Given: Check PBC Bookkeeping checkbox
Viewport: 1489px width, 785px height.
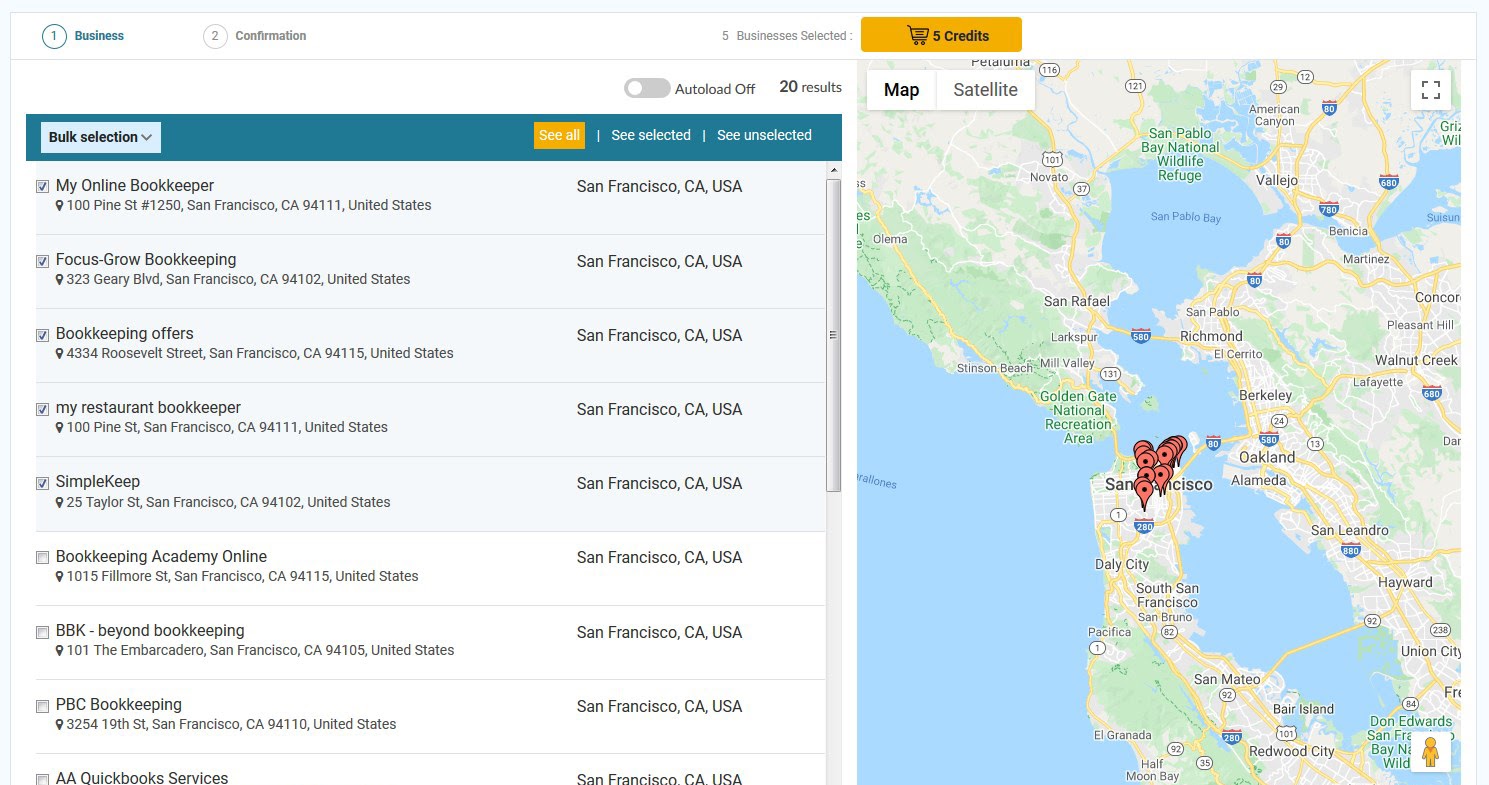Looking at the screenshot, I should [x=42, y=706].
